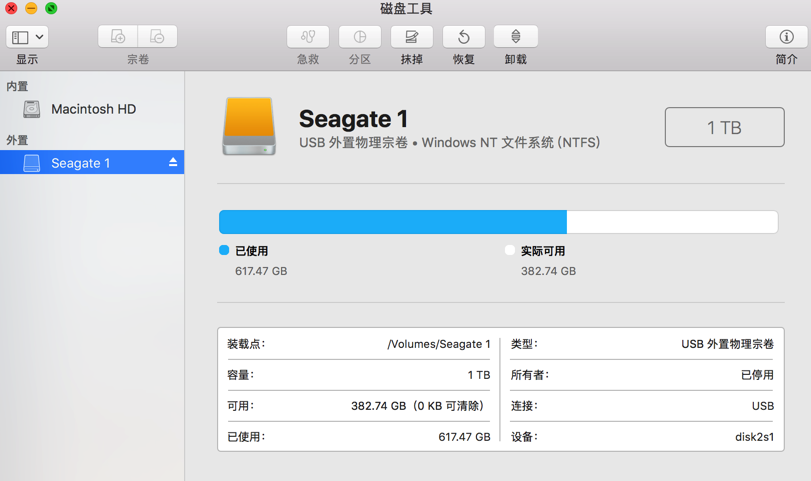Click the Unmount (卸载) toolbar icon
The image size is (811, 481).
pyautogui.click(x=515, y=37)
